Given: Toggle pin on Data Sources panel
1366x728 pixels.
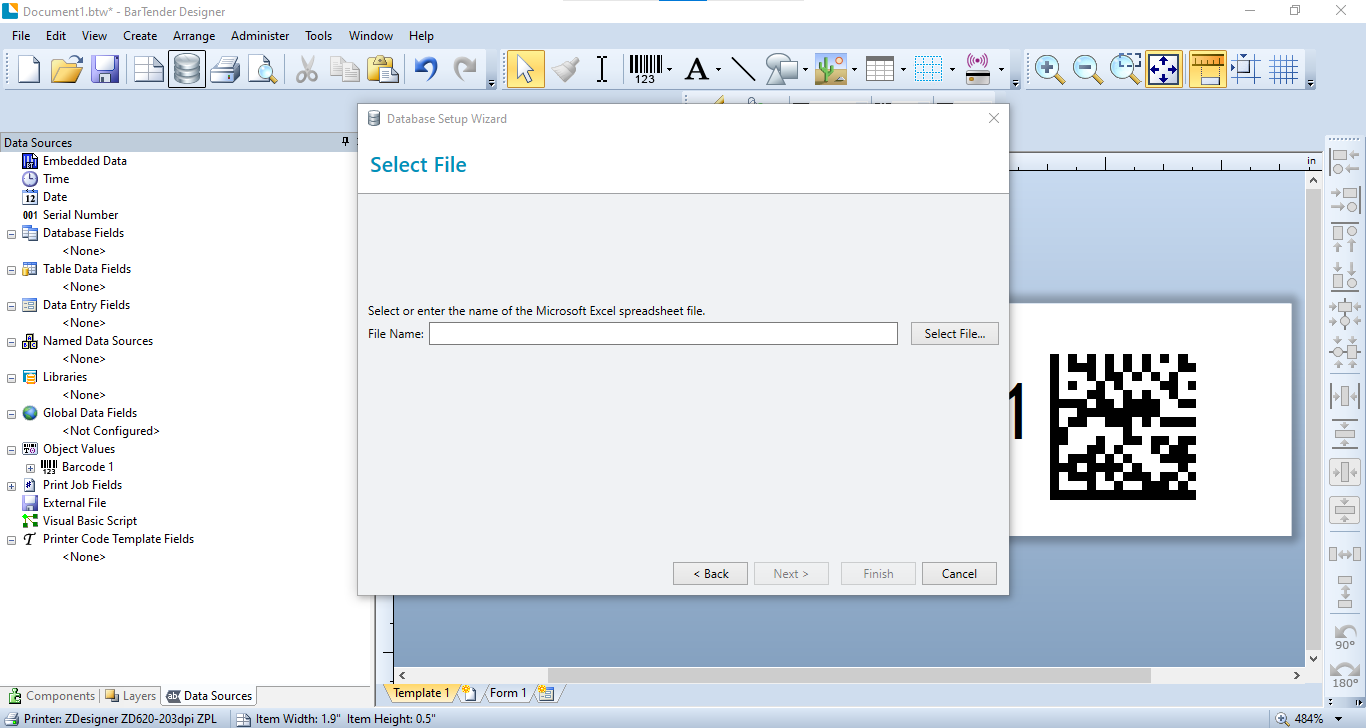Looking at the screenshot, I should (346, 142).
